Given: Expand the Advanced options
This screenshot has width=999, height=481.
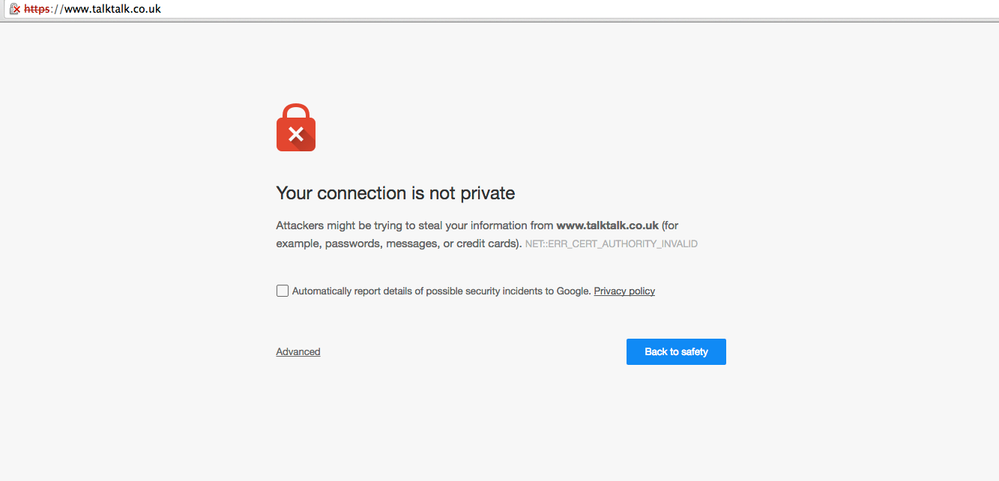Looking at the screenshot, I should 298,352.
